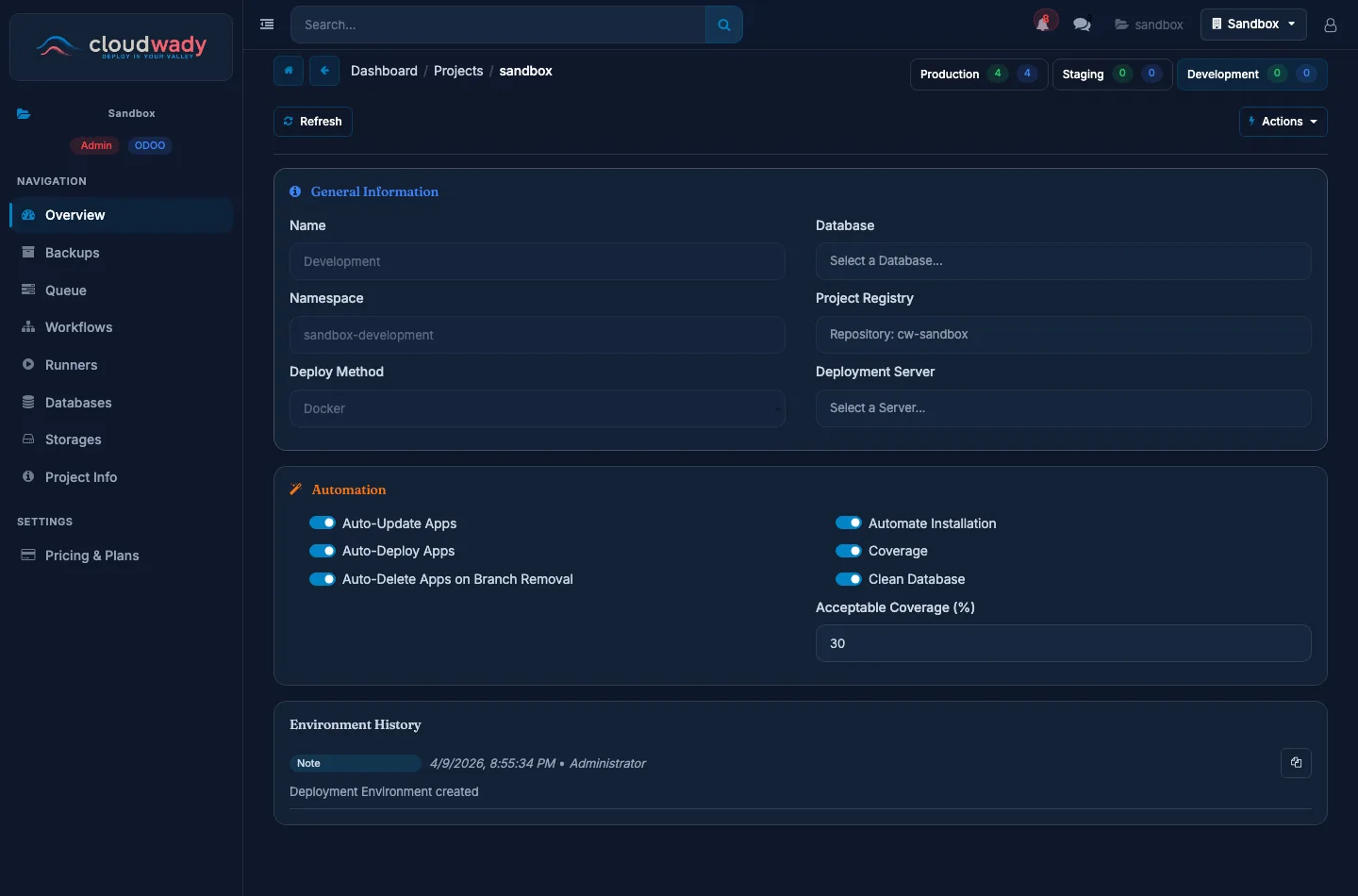Click the Runners play icon
This screenshot has width=1358, height=896.
coord(28,364)
